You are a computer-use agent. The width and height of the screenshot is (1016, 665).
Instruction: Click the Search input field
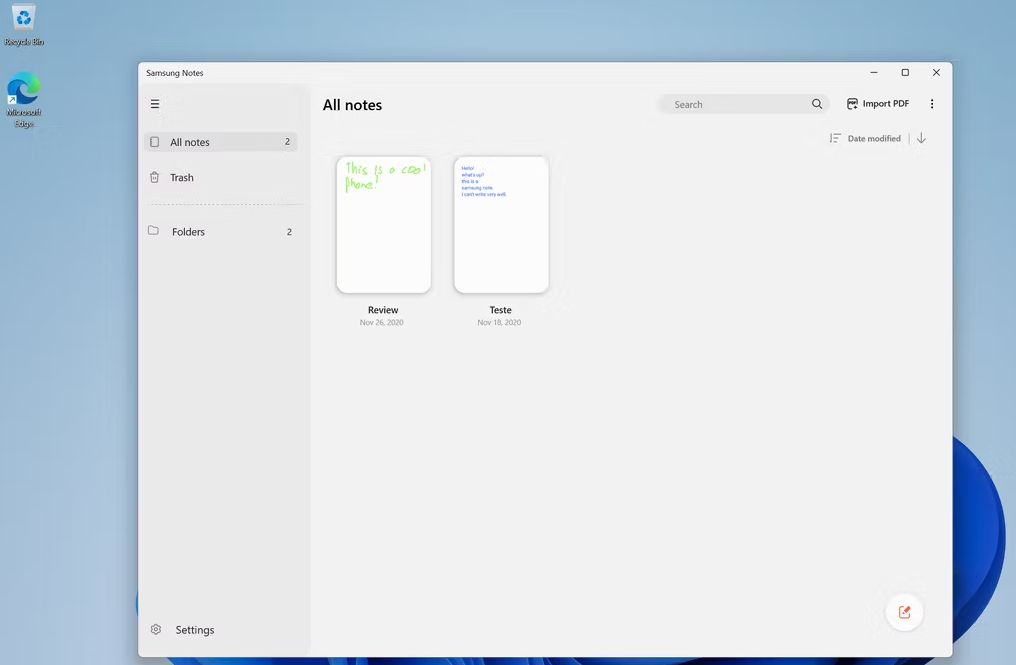click(739, 104)
